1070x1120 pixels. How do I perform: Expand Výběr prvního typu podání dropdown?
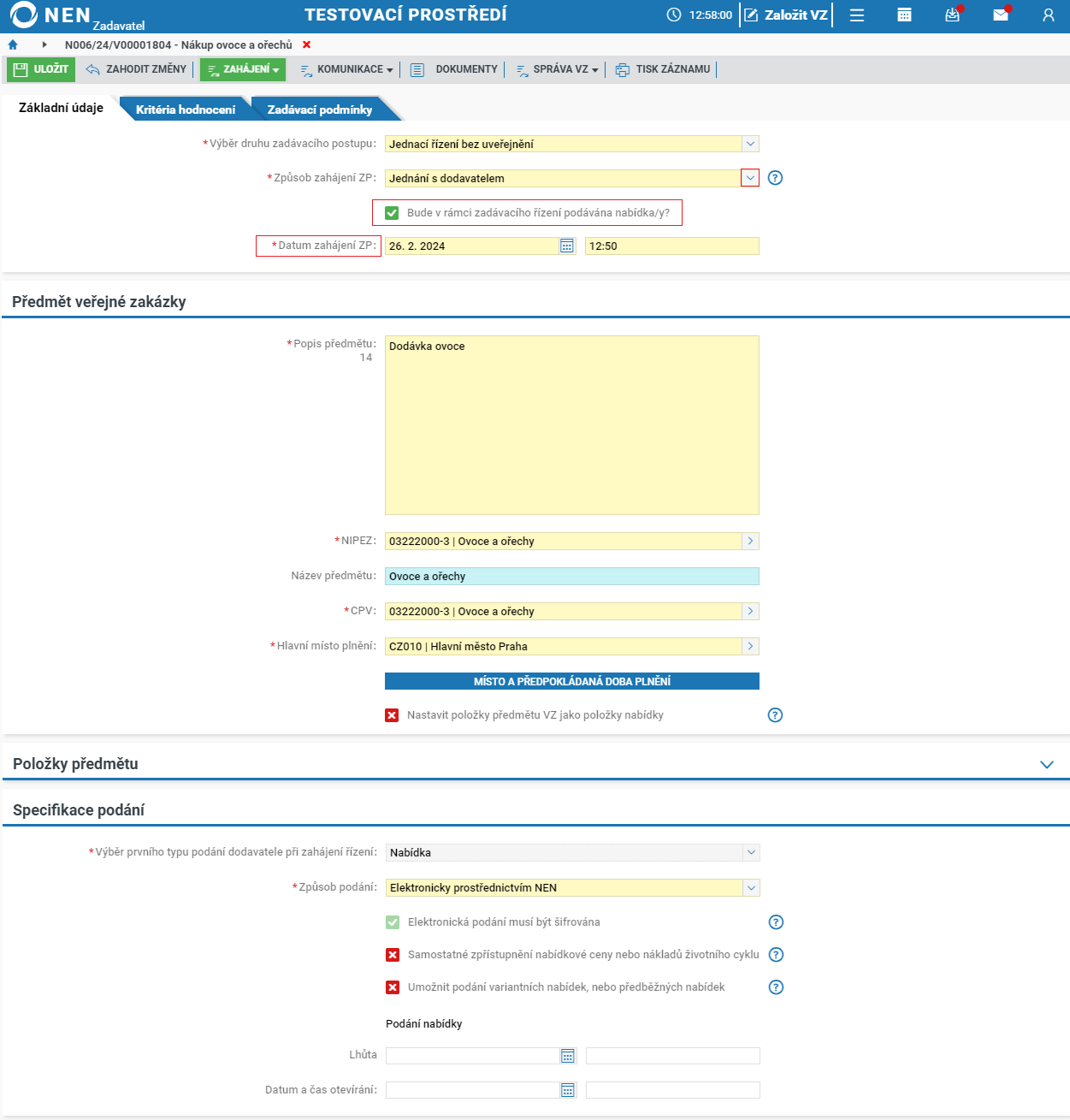(751, 852)
